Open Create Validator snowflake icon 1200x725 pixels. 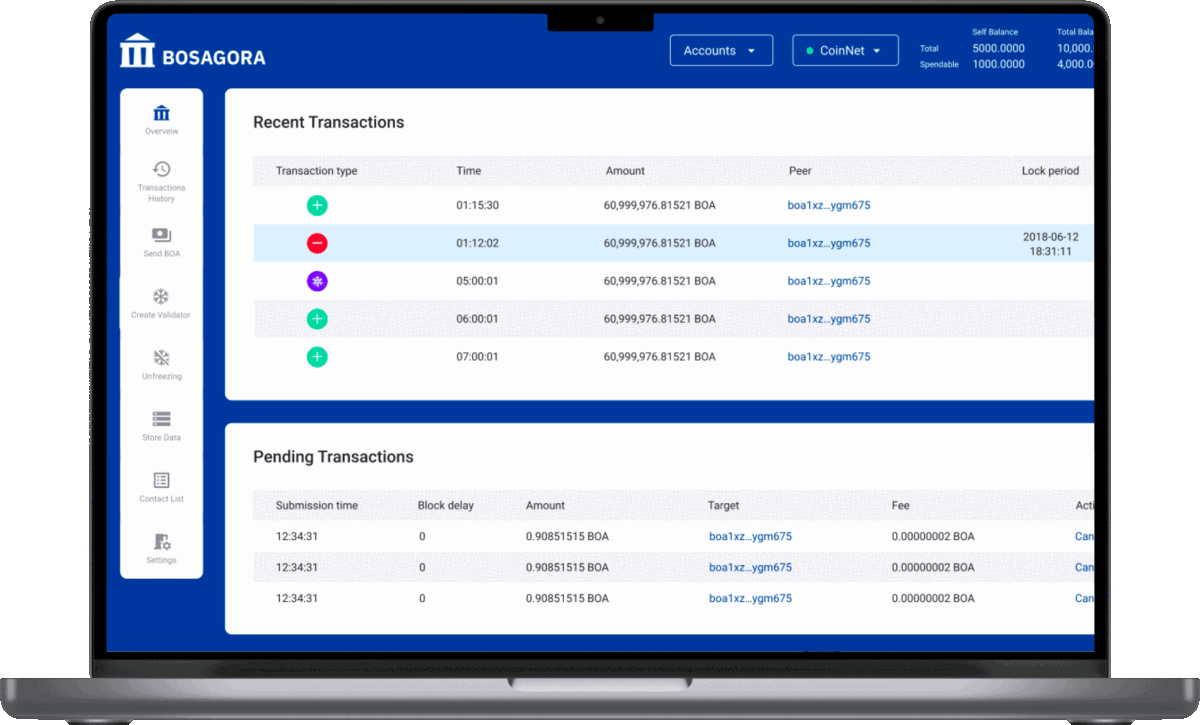pos(161,297)
